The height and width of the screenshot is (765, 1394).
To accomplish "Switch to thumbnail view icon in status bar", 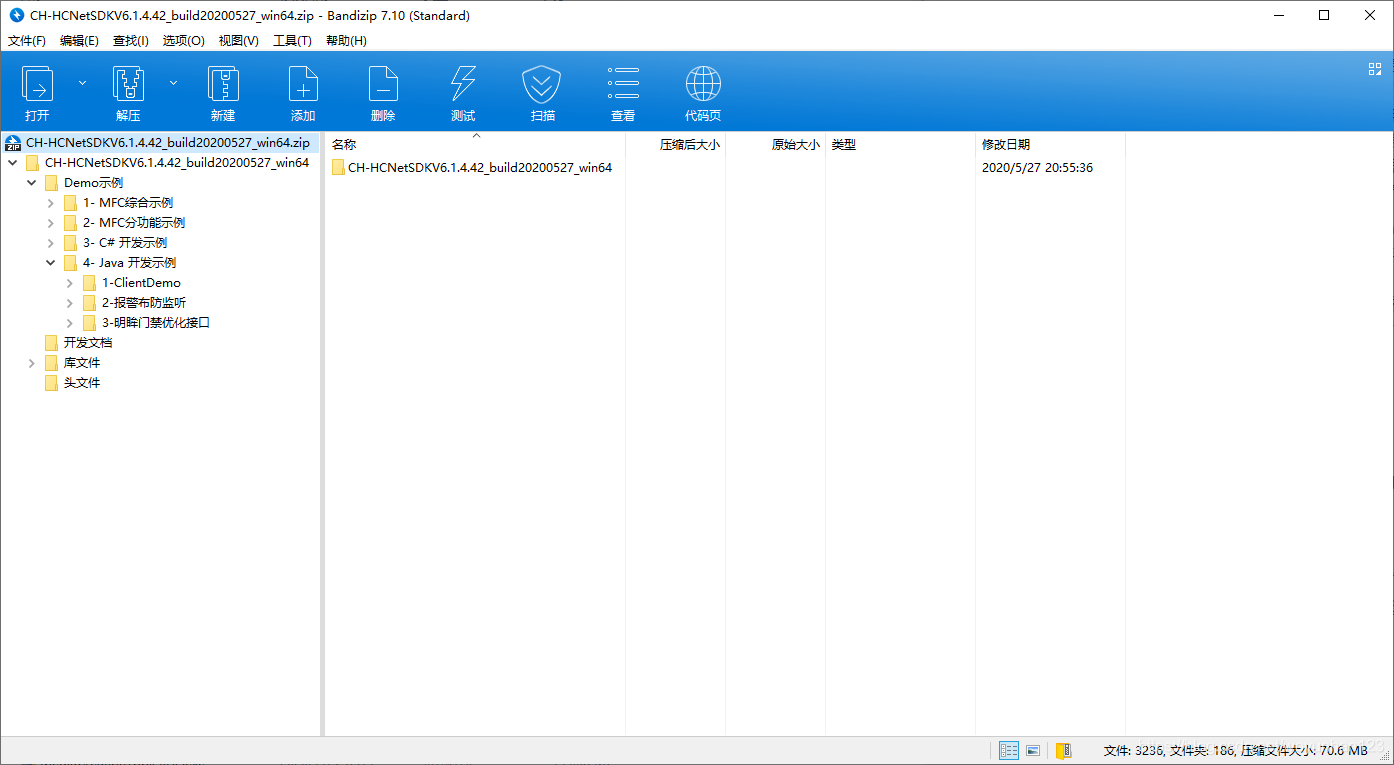I will pos(1033,750).
